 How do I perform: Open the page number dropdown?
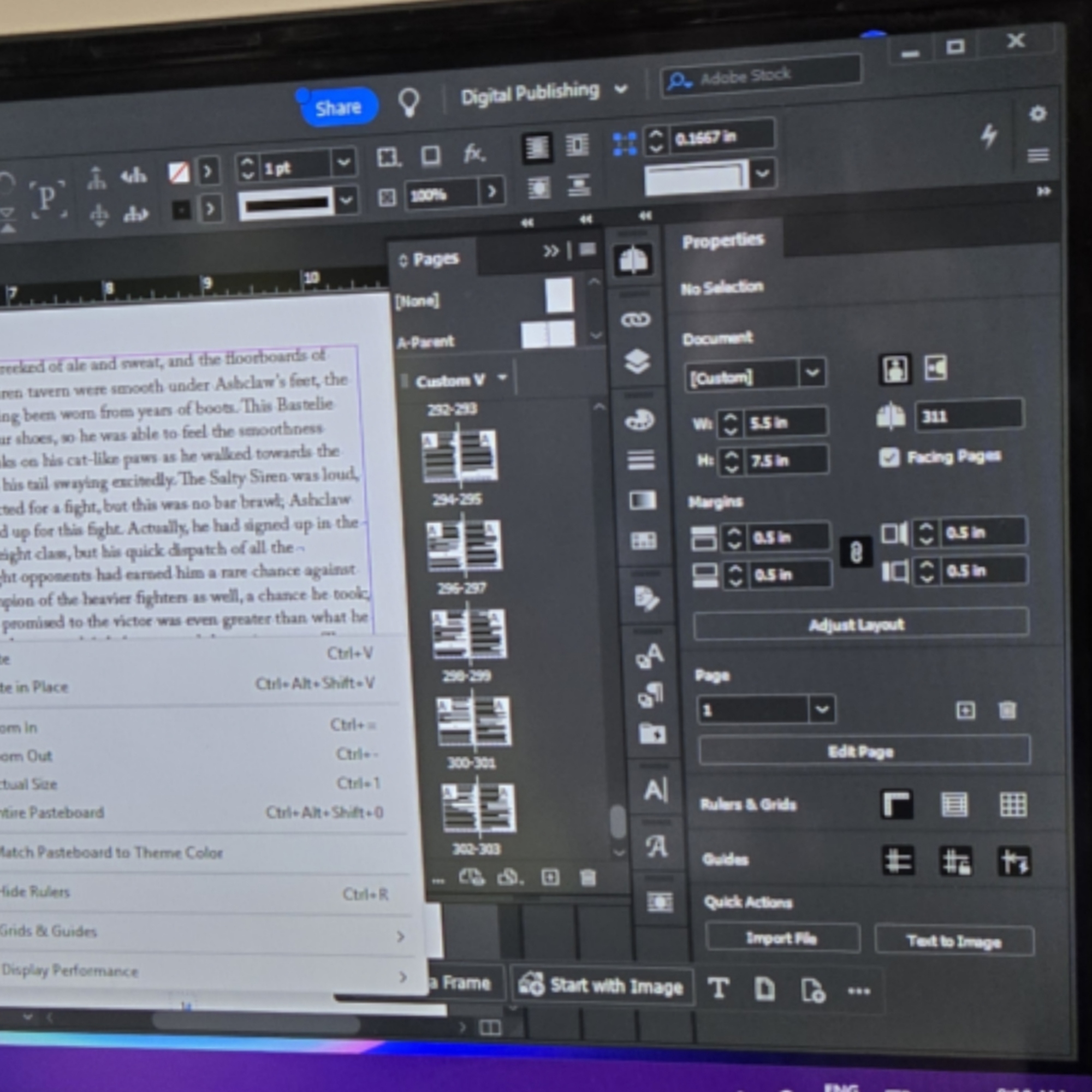coord(821,709)
